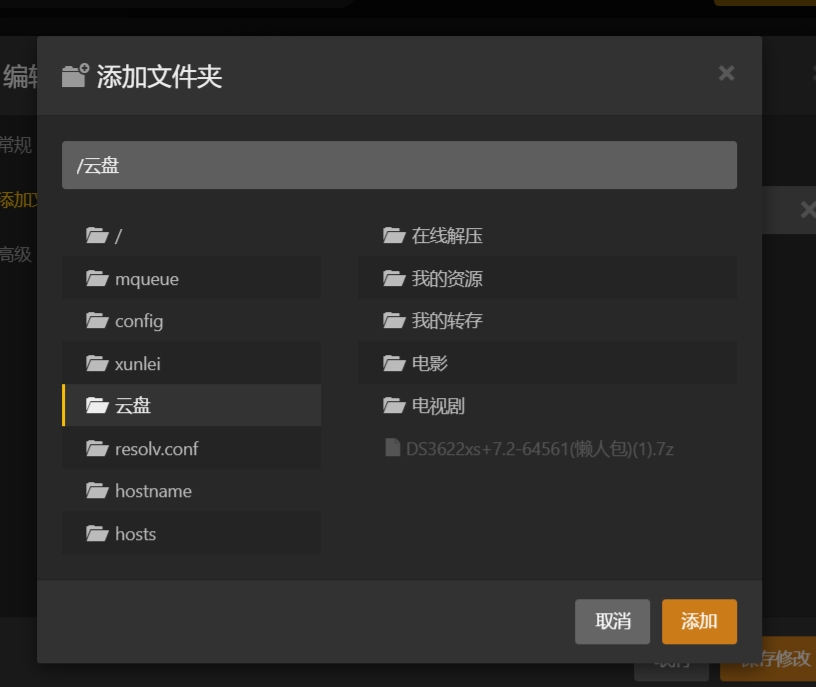Click the root slash folder icon
Image resolution: width=816 pixels, height=687 pixels.
(x=97, y=236)
